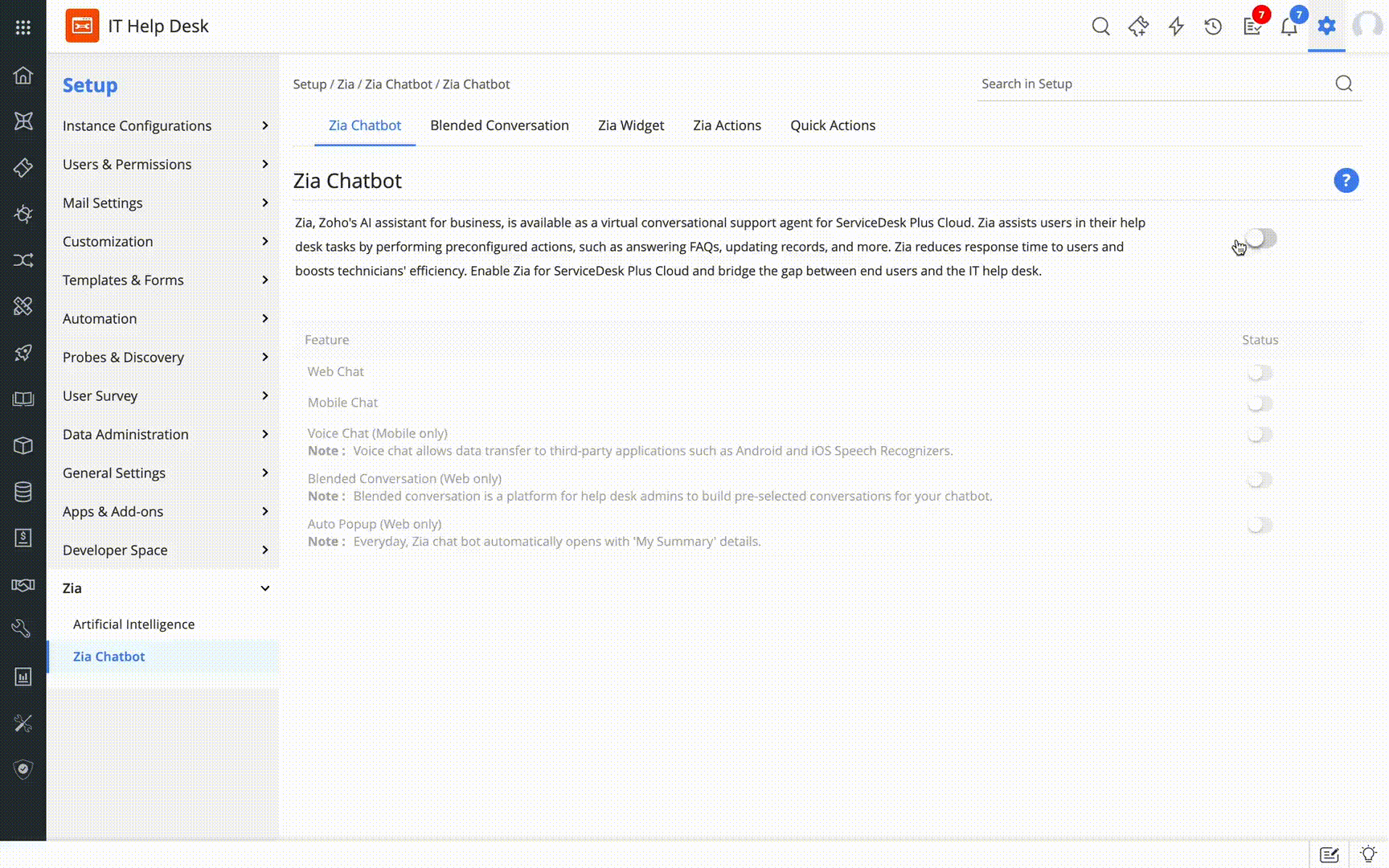Open the database stack icon in left rail

click(x=23, y=492)
